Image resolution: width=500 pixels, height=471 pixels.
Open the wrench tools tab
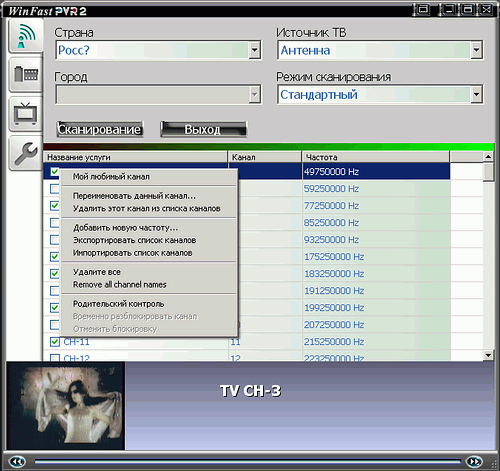coord(26,153)
